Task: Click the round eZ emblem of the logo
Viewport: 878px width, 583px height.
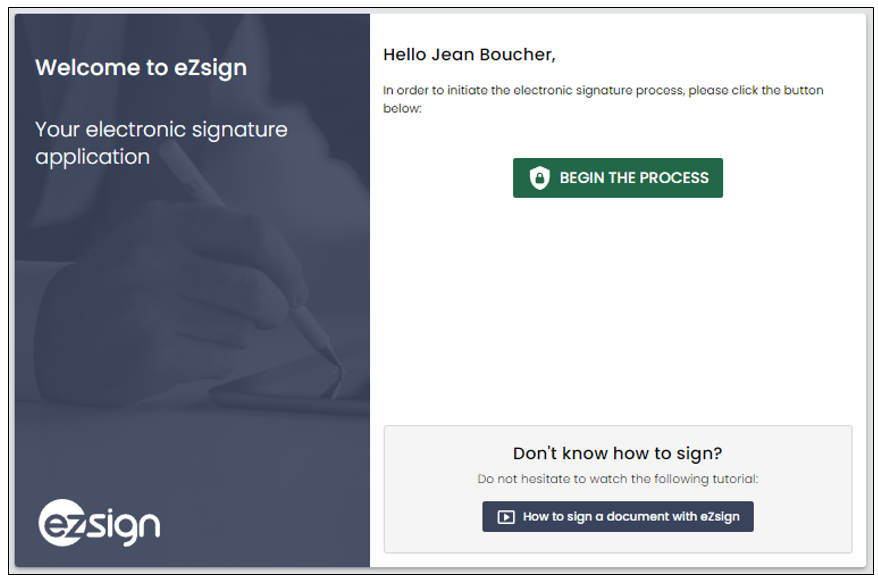Action: pos(62,522)
